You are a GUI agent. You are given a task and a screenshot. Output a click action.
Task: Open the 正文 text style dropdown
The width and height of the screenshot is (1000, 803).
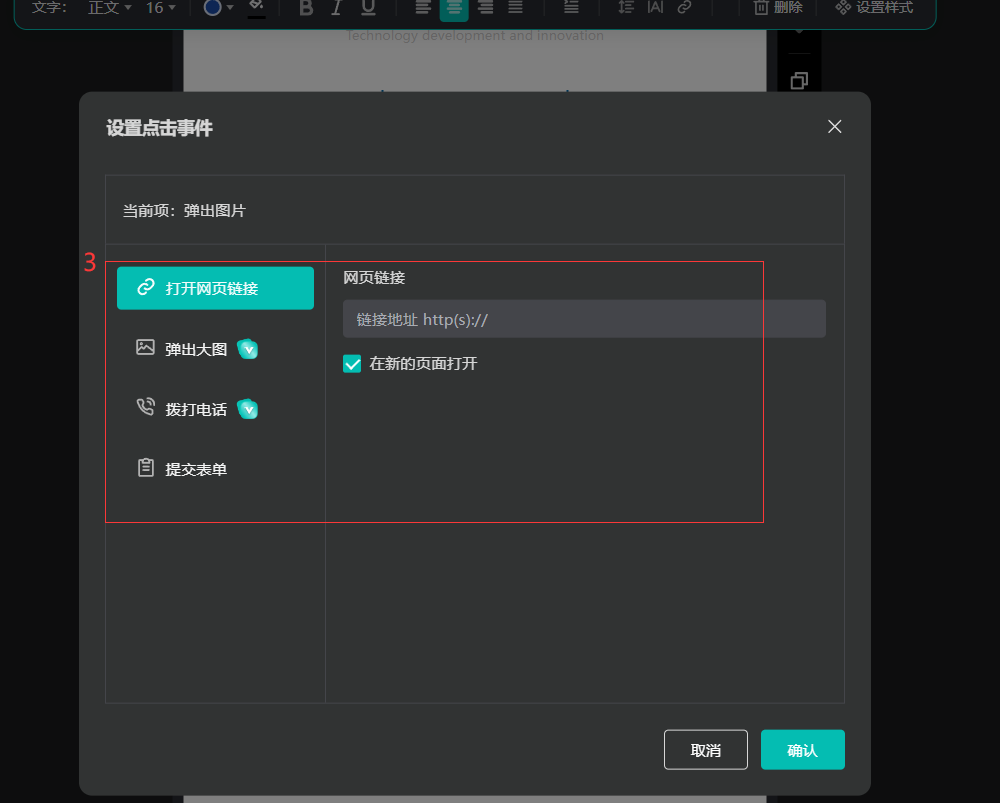pyautogui.click(x=109, y=8)
